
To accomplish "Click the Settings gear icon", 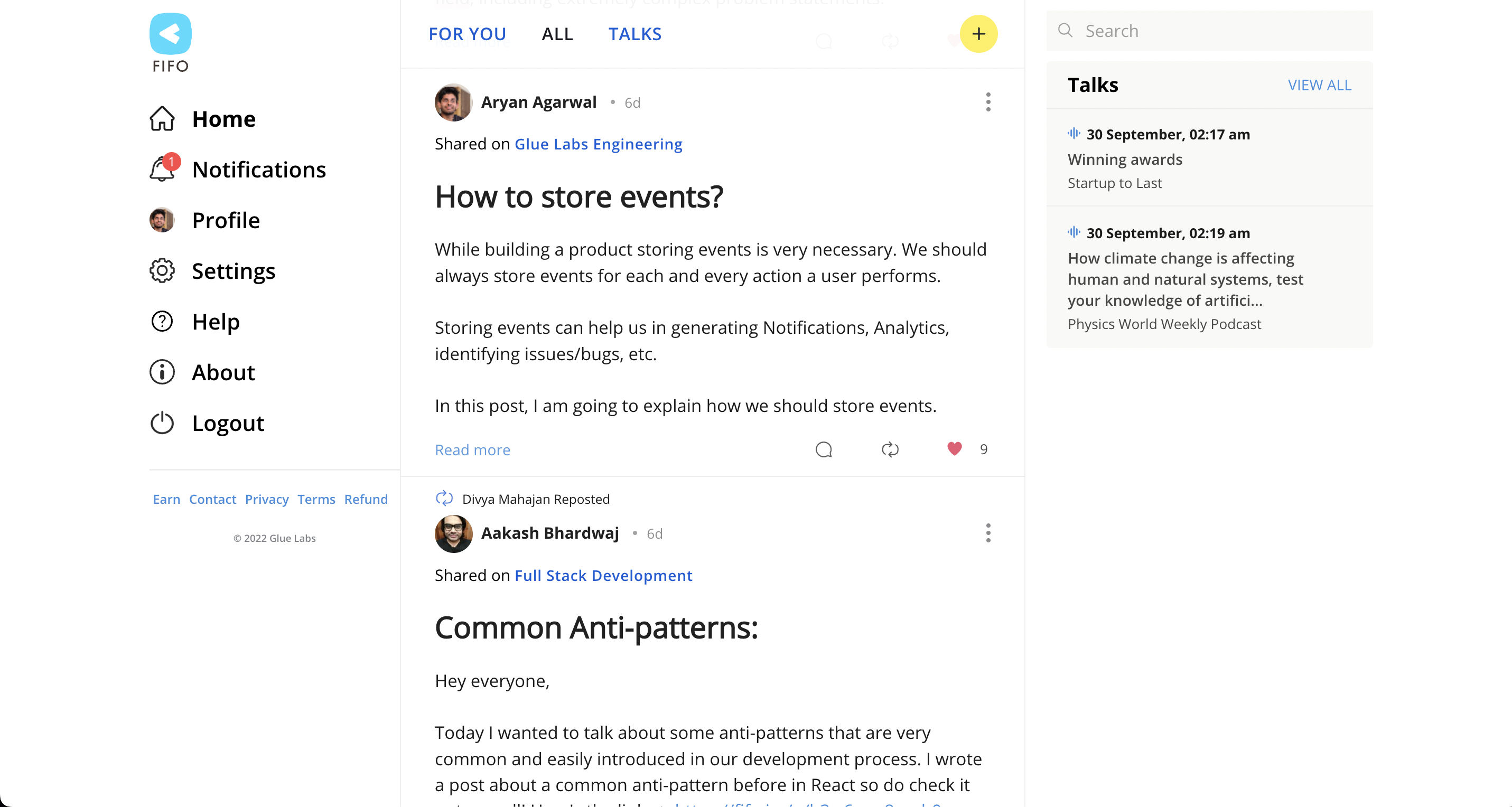I will click(x=162, y=270).
